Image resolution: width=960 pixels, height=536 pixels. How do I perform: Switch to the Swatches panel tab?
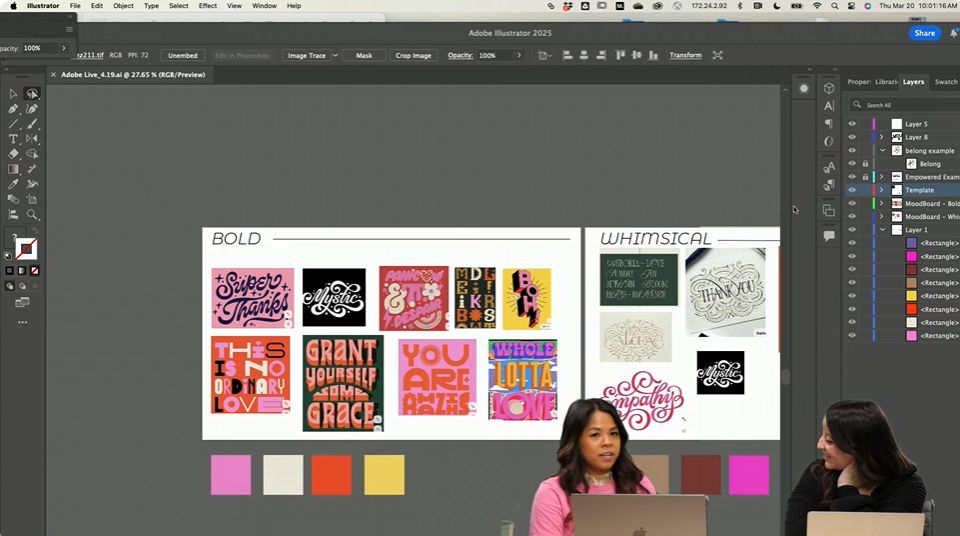tap(946, 81)
